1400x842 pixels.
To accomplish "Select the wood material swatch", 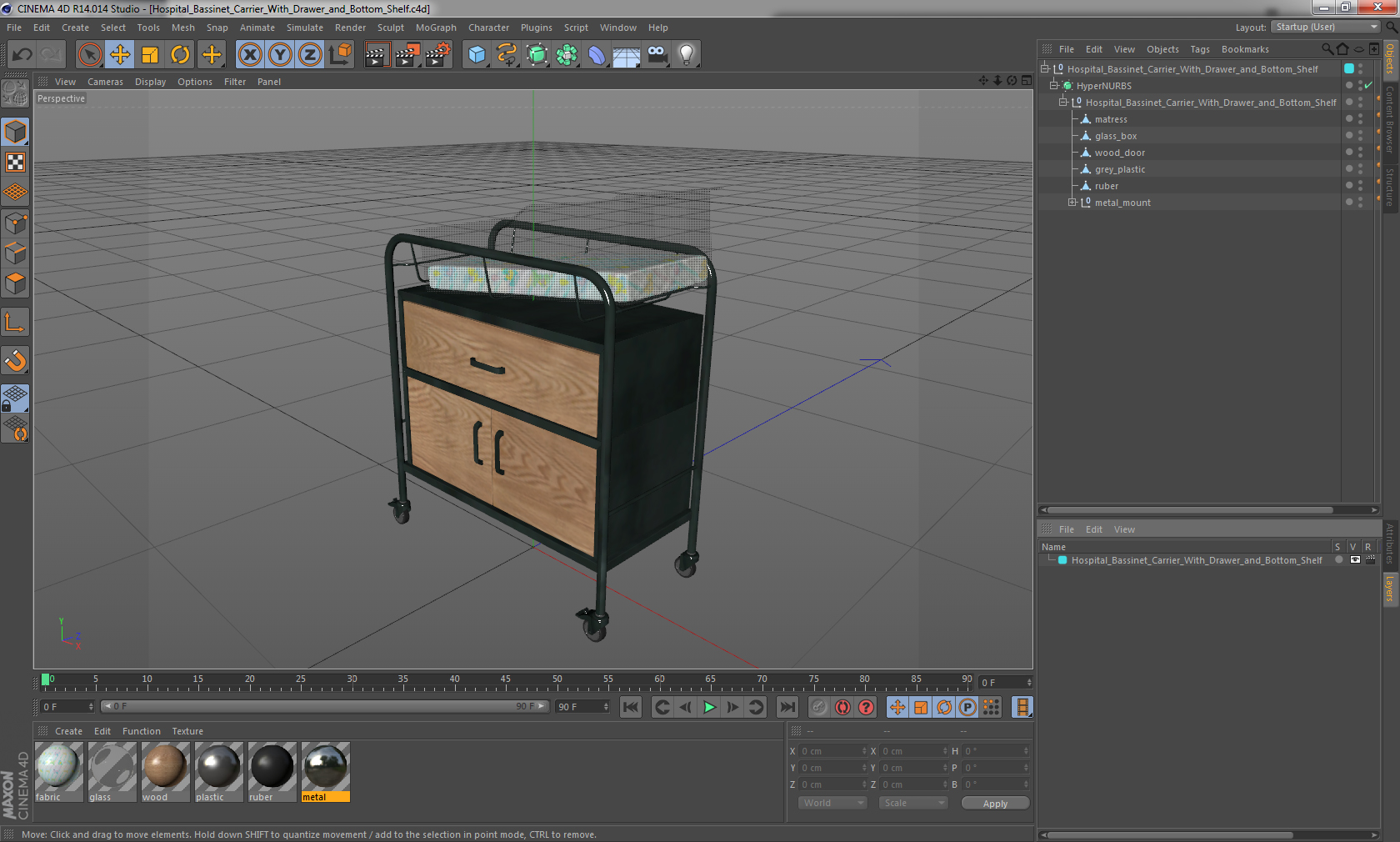I will pos(165,773).
